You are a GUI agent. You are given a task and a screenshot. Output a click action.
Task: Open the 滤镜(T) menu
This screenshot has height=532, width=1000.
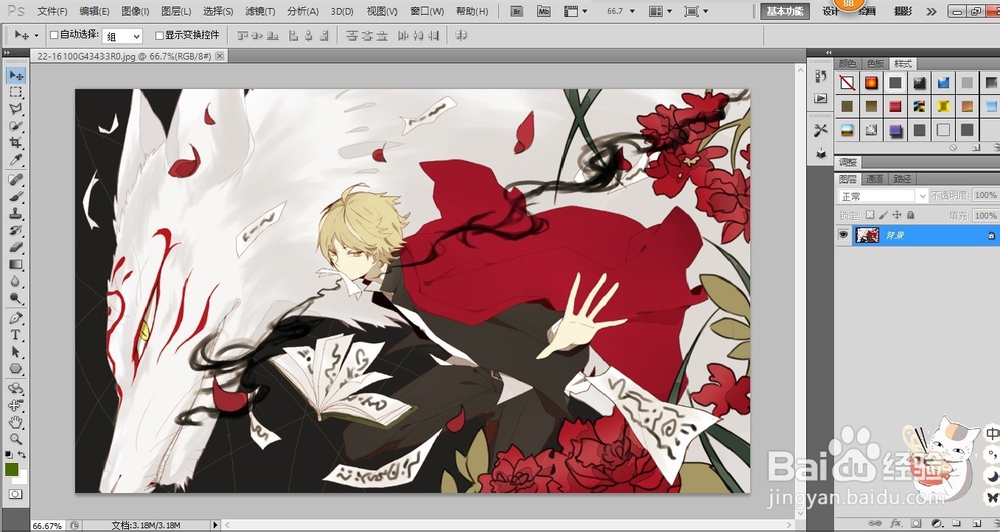point(260,11)
